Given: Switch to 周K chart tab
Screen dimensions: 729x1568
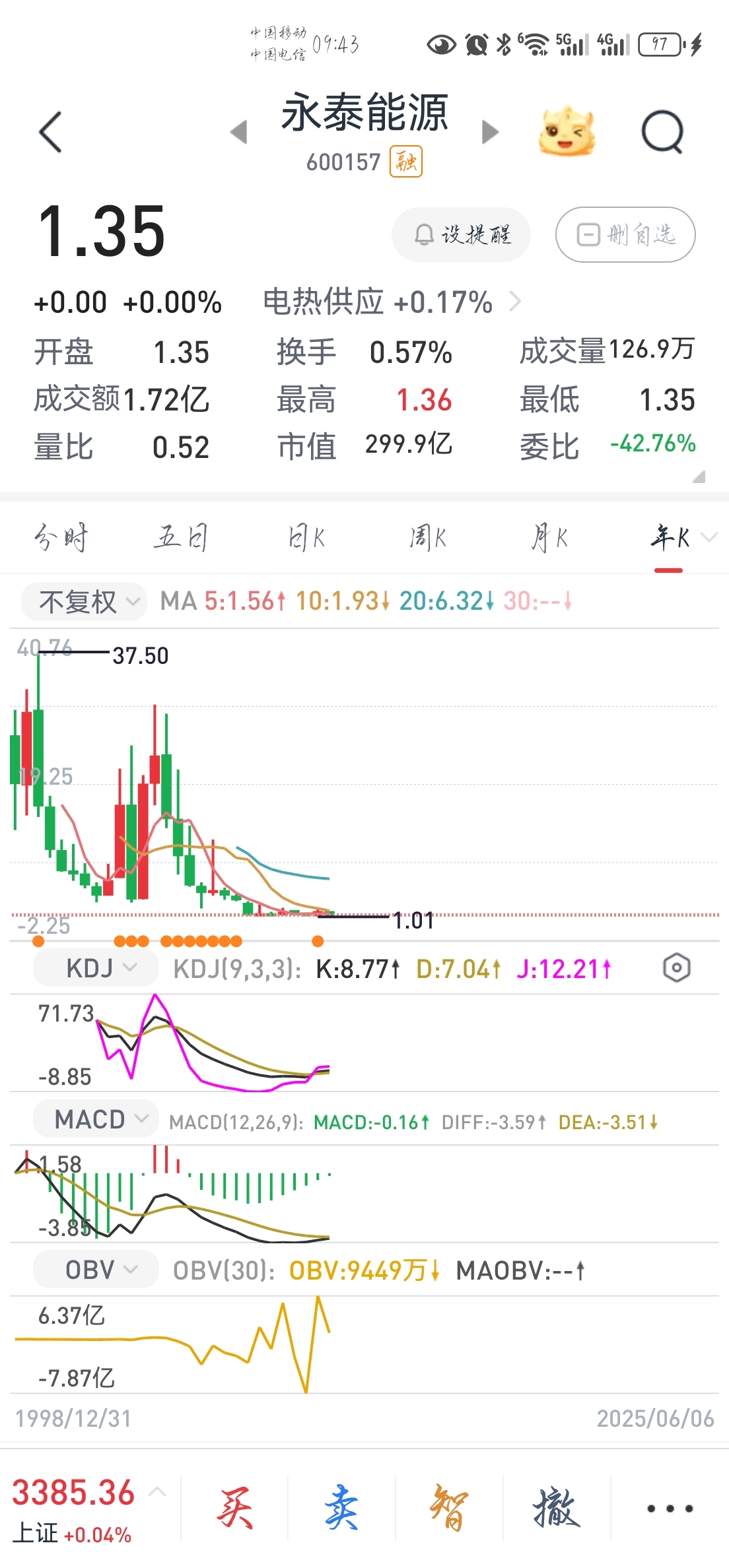Looking at the screenshot, I should [x=427, y=538].
